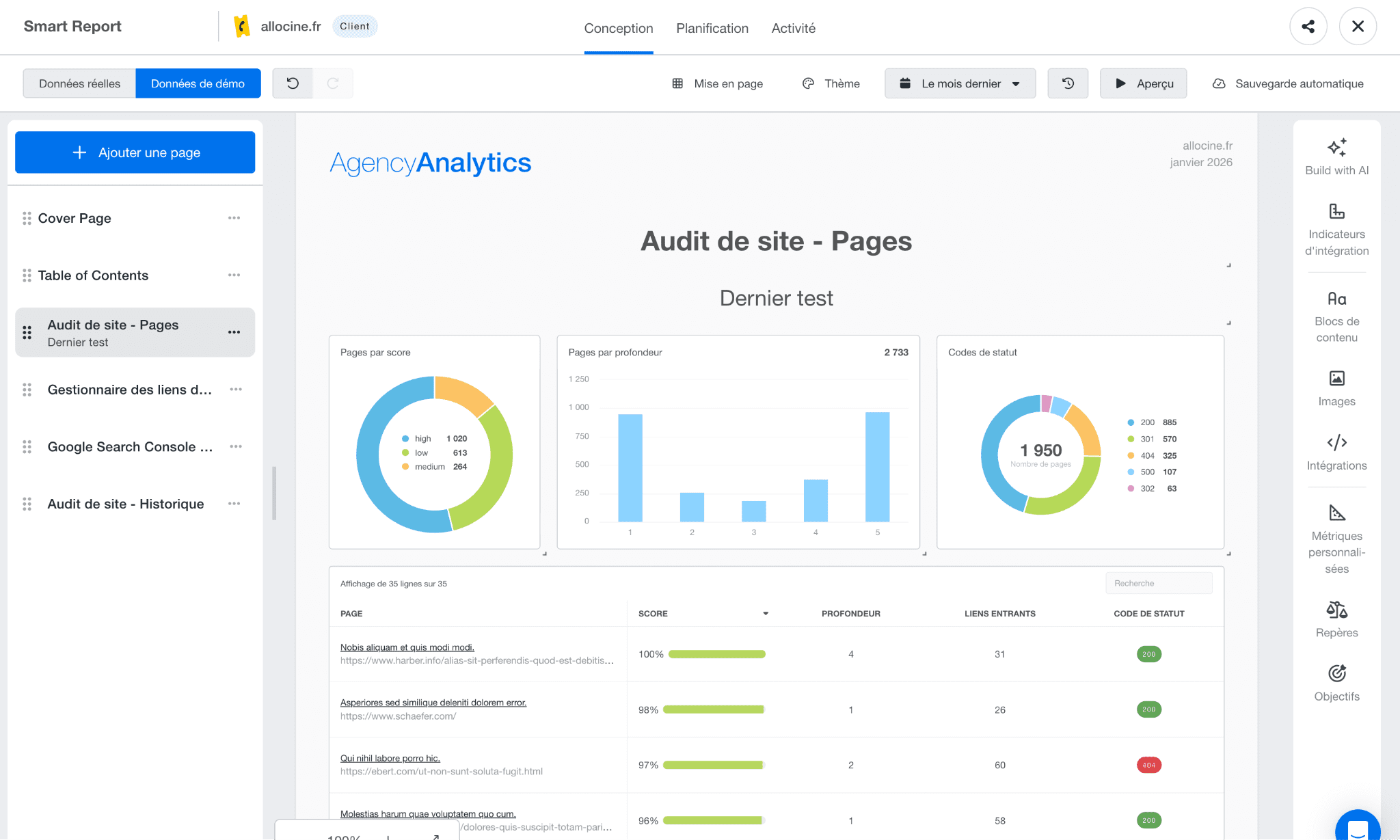Open the Thème settings

pos(831,83)
